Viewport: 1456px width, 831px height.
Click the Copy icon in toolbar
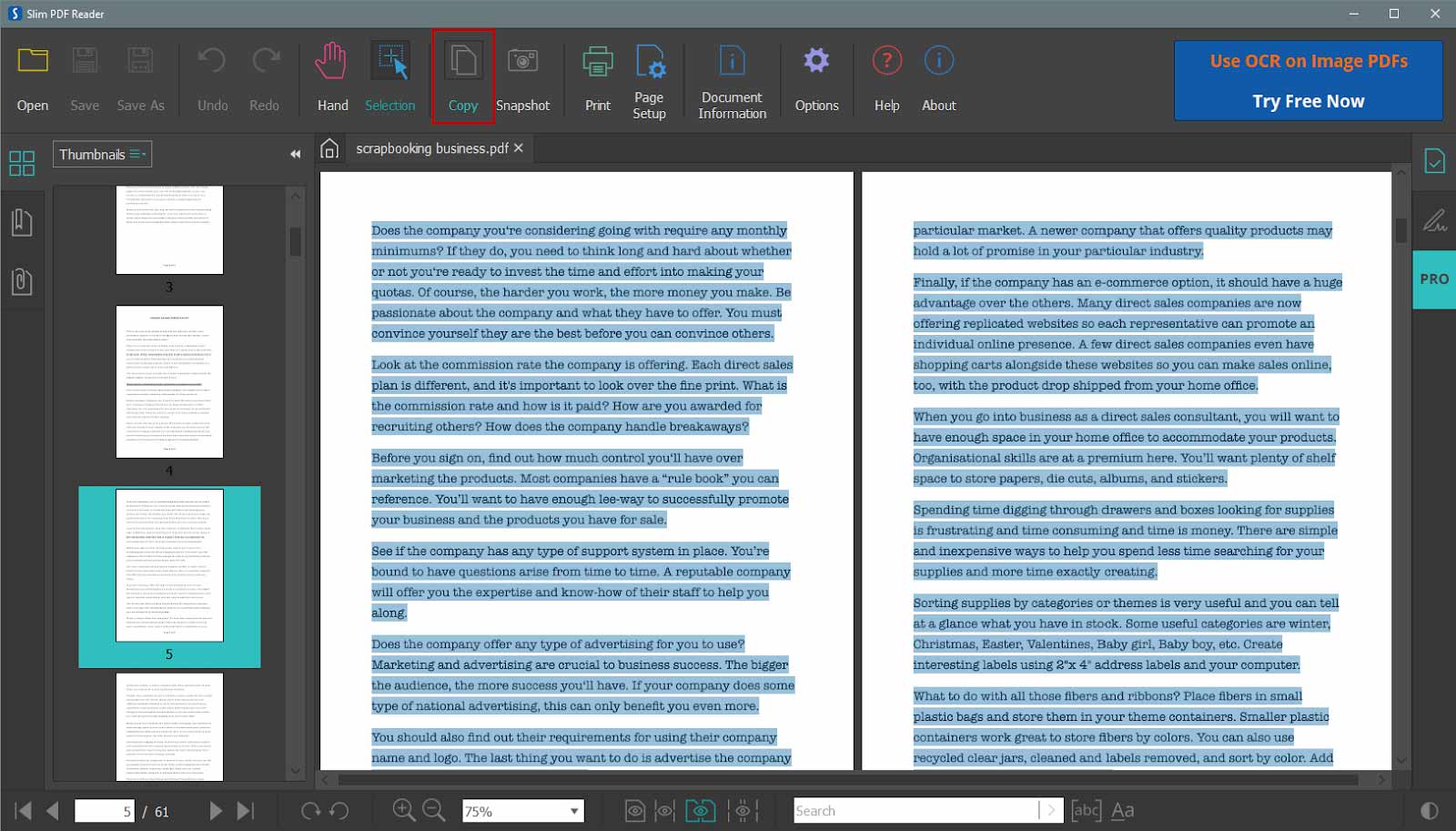463,78
